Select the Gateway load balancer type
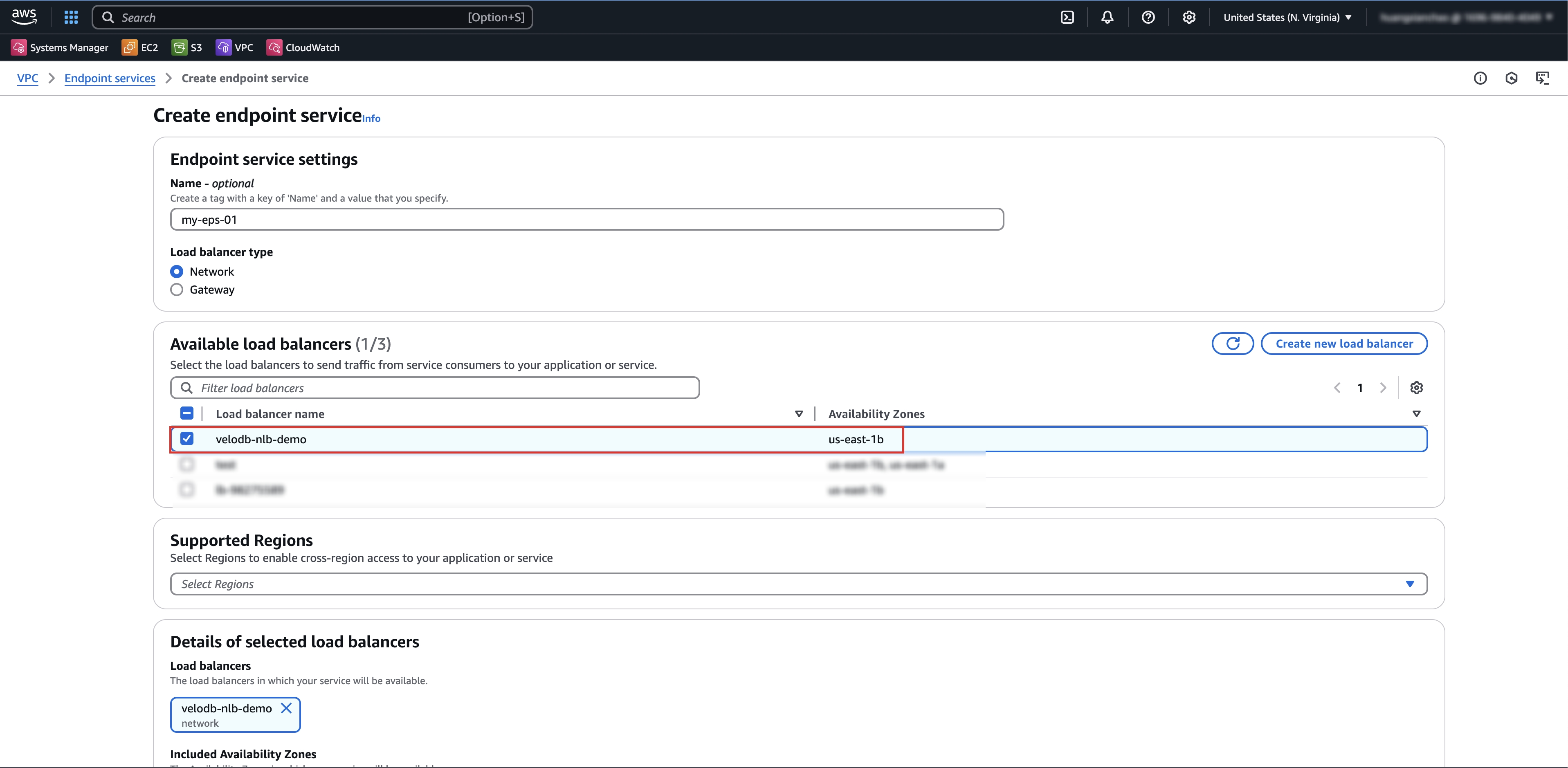This screenshot has height=768, width=1568. (x=177, y=290)
